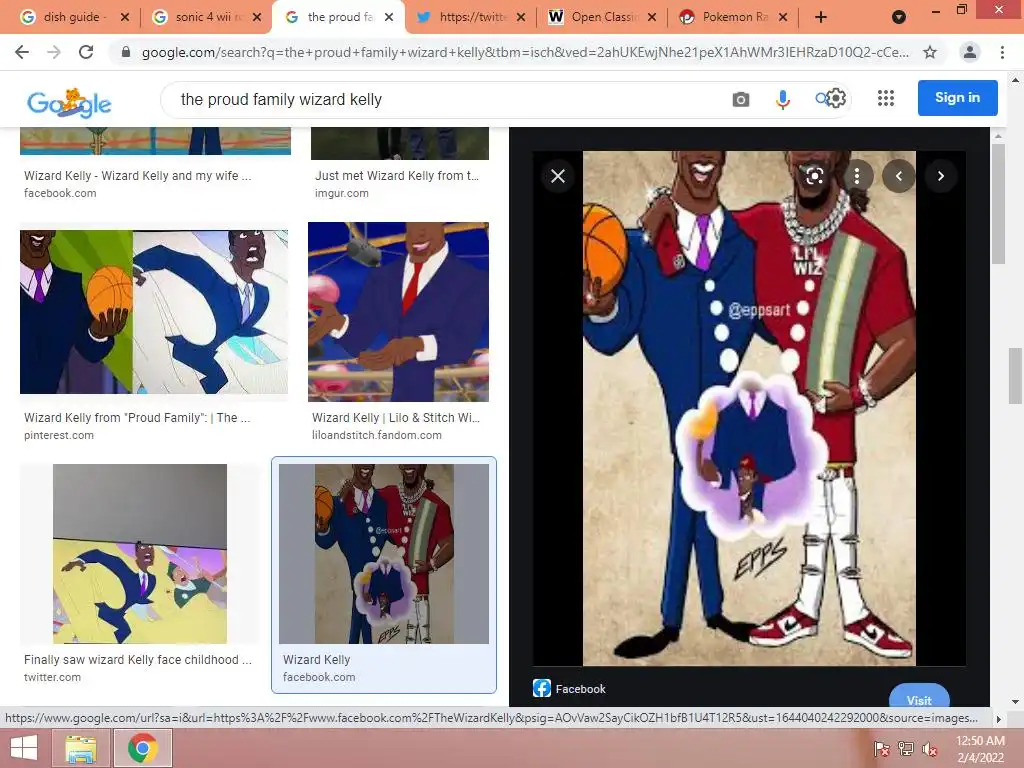Screen dimensions: 1024x768
Task: Open the Windows Start menu
Action: (x=24, y=748)
